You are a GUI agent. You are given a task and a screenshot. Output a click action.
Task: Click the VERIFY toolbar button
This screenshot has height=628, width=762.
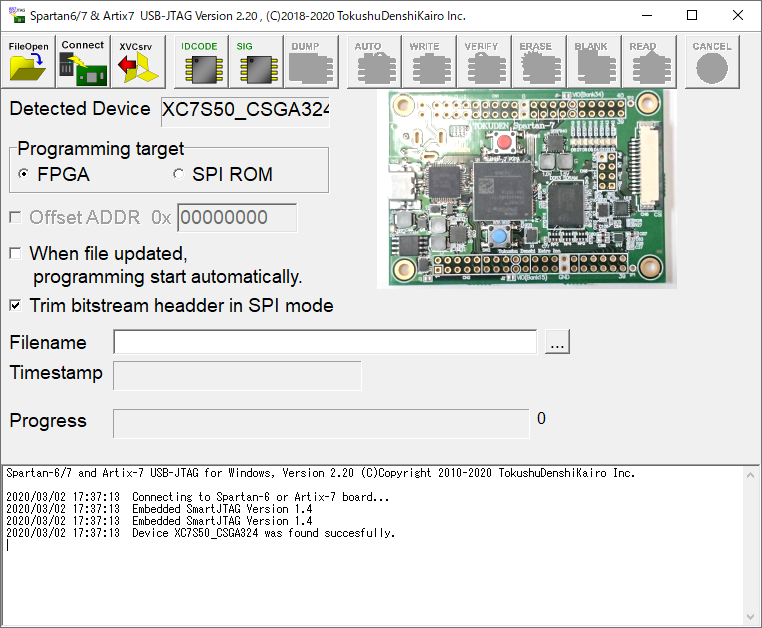coord(481,62)
